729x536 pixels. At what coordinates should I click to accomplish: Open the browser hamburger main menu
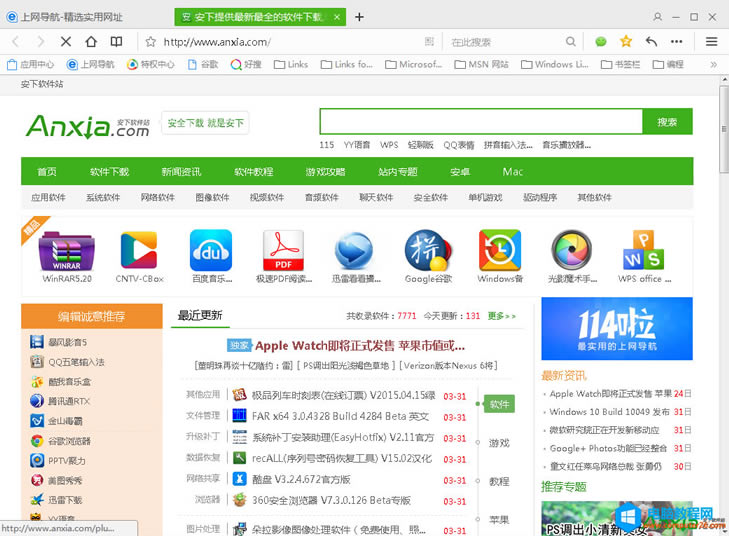712,42
